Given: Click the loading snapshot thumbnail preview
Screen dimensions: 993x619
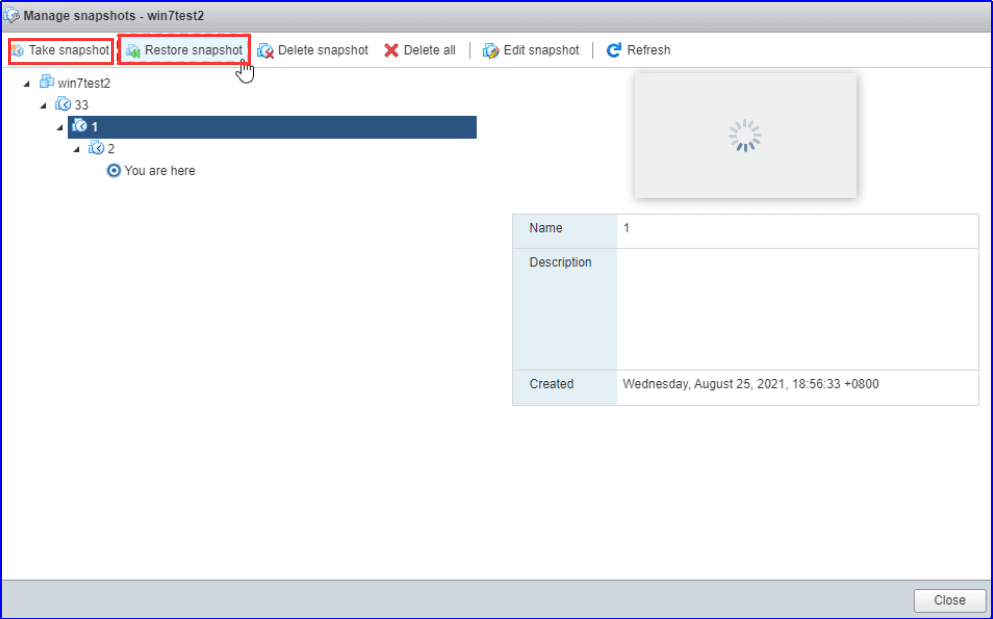Looking at the screenshot, I should 745,136.
